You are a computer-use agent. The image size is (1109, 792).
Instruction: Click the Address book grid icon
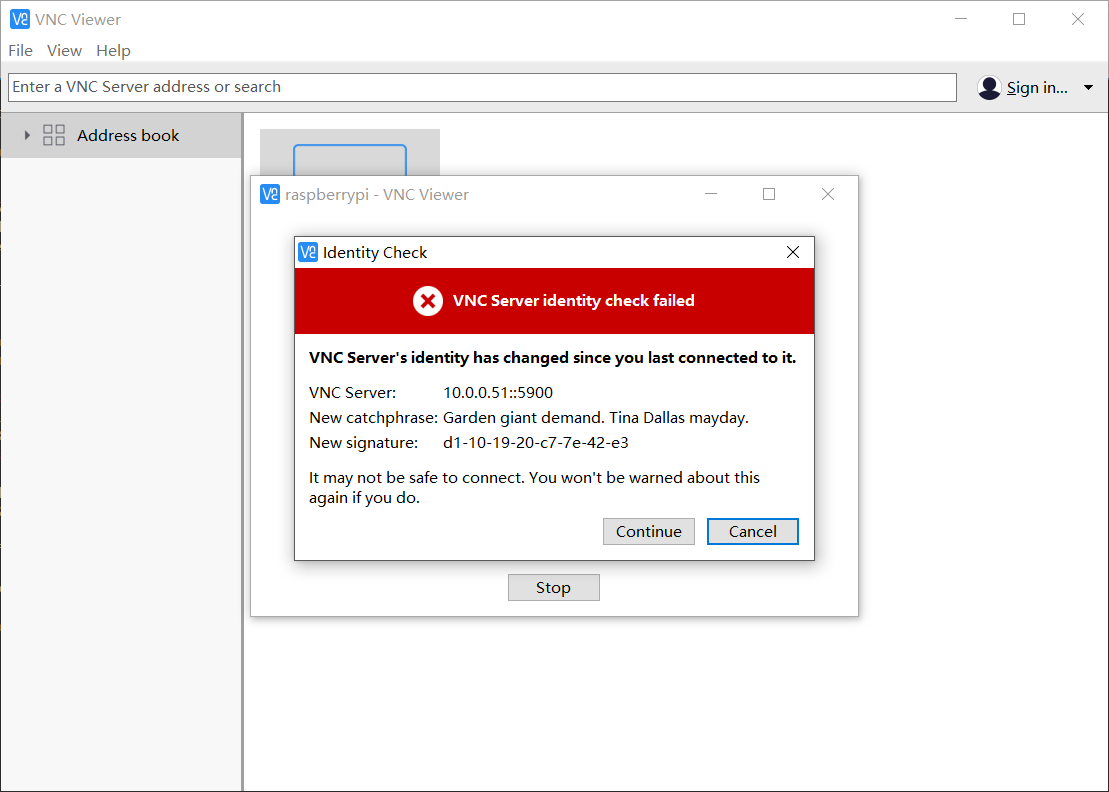(54, 135)
